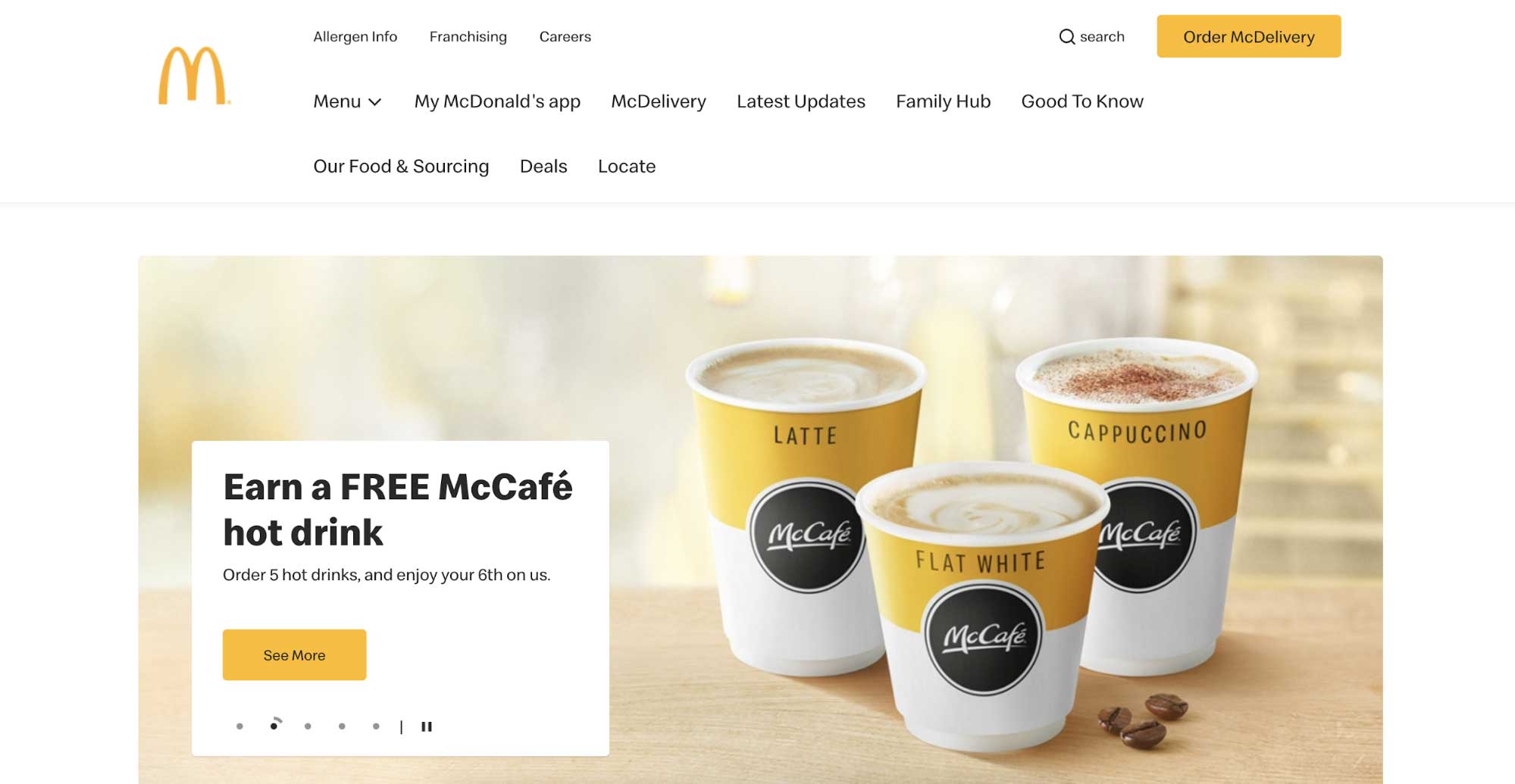The width and height of the screenshot is (1515, 784).
Task: Open Latest Updates page
Action: pyautogui.click(x=801, y=102)
